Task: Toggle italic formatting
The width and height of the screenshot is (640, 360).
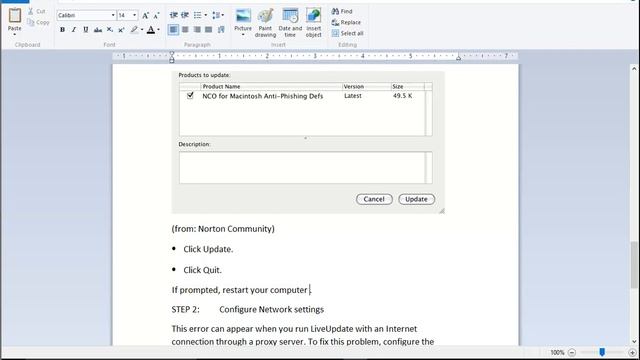Action: [x=74, y=29]
